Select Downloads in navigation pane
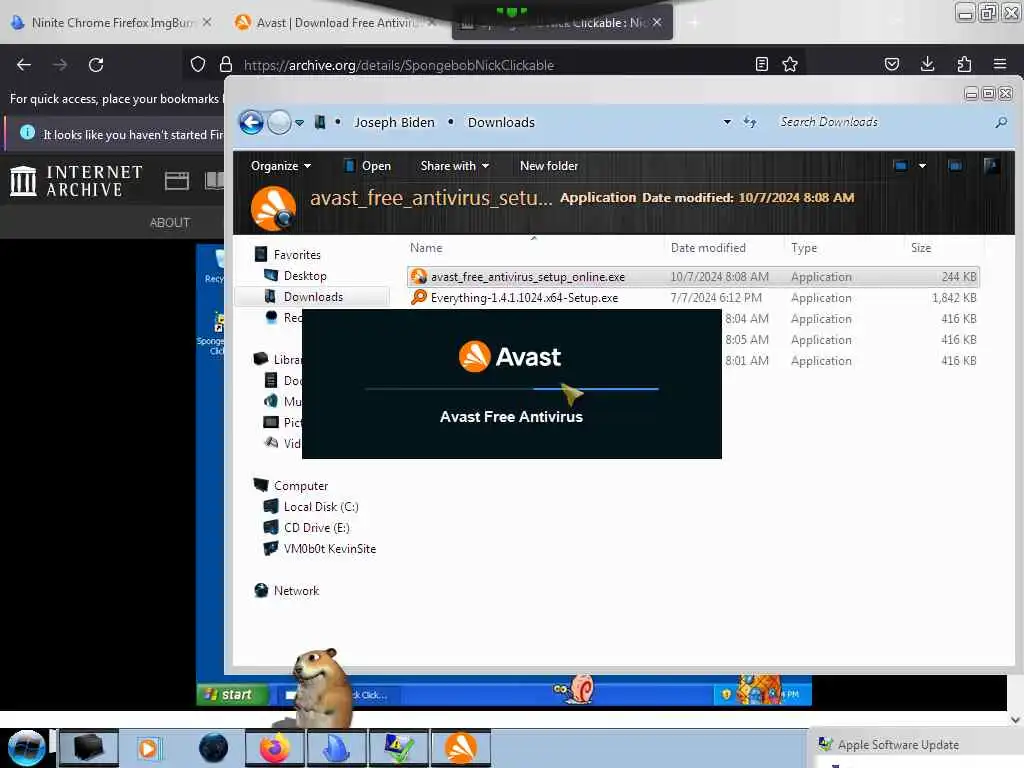This screenshot has width=1024, height=768. click(312, 296)
